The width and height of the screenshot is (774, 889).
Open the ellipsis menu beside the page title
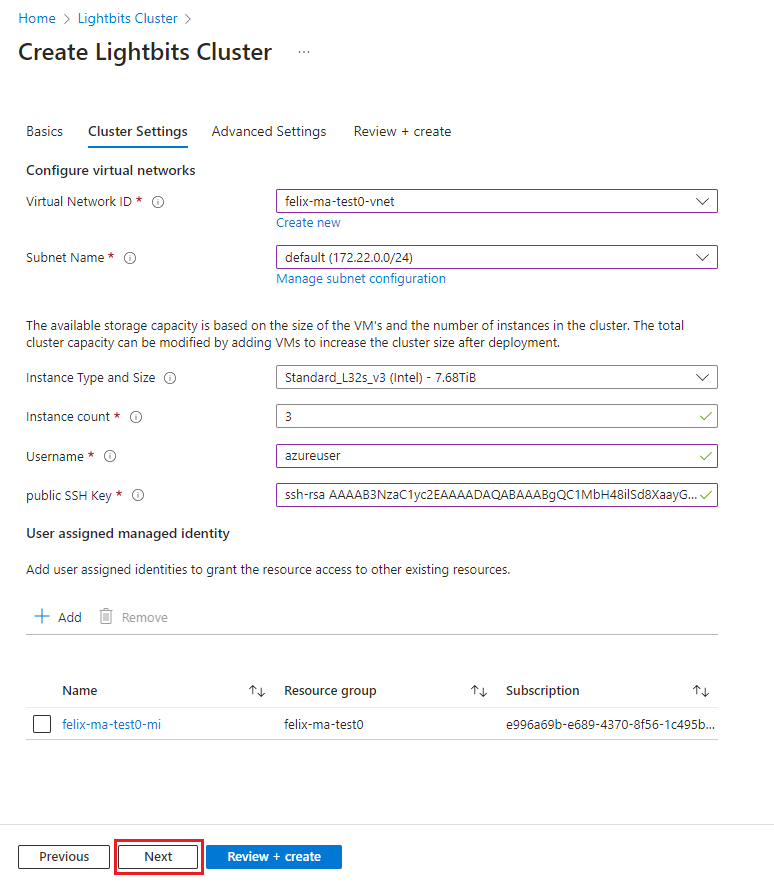point(304,52)
